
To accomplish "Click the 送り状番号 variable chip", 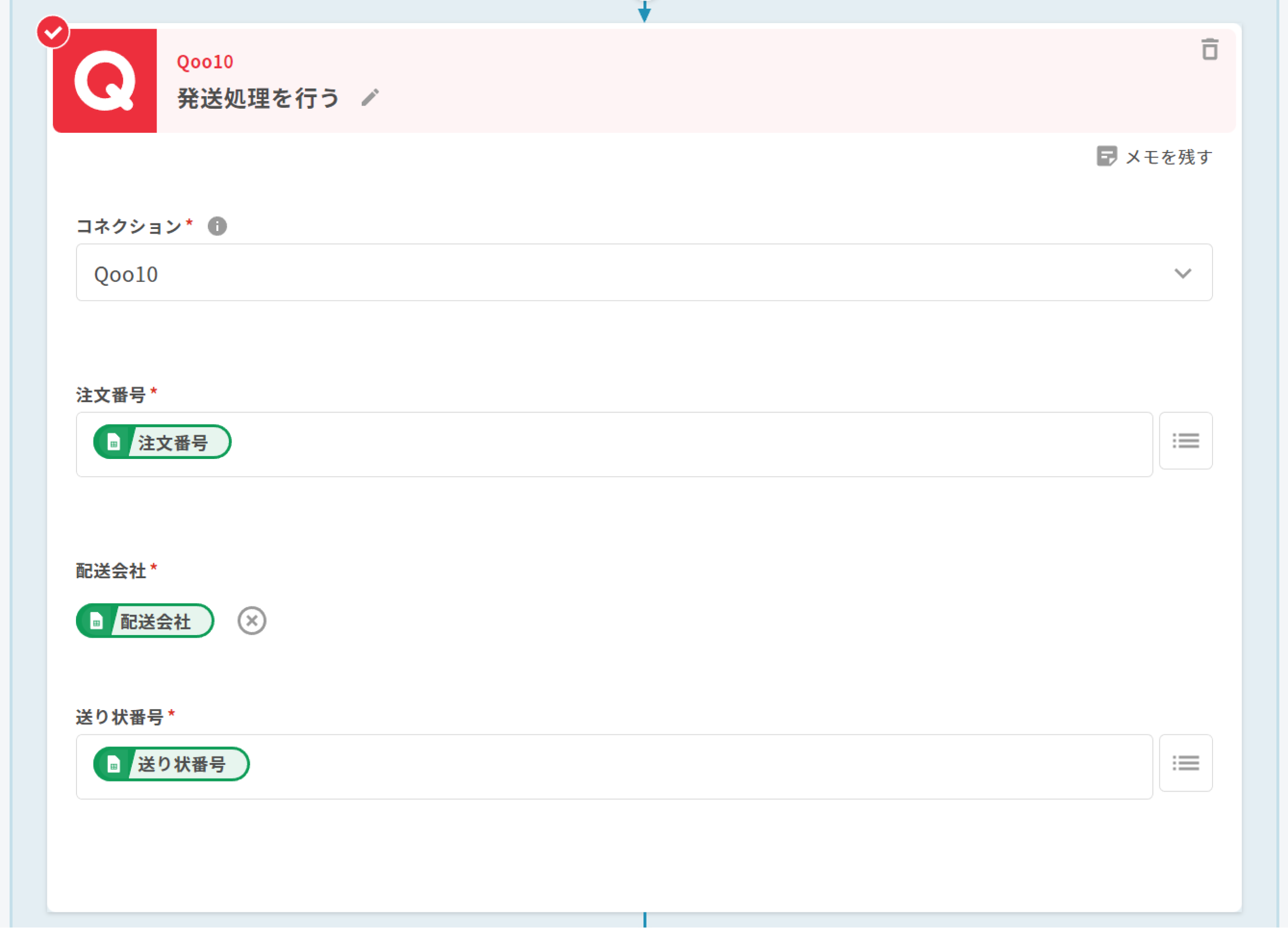I will [x=172, y=764].
